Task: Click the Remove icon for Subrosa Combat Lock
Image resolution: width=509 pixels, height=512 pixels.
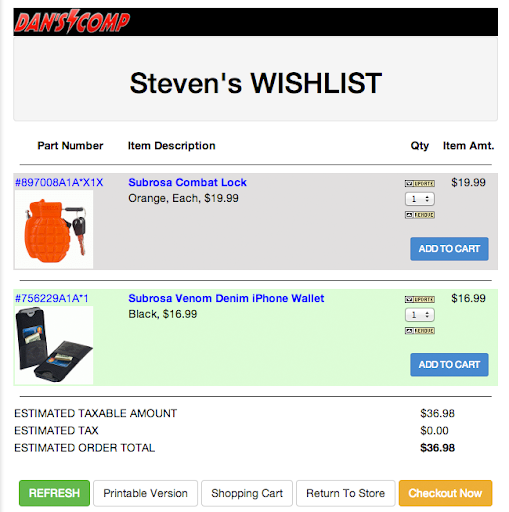Action: click(x=420, y=215)
